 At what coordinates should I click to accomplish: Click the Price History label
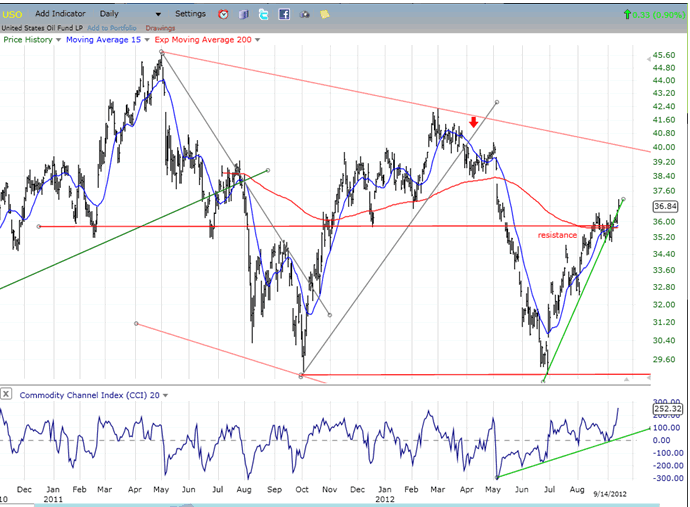click(x=28, y=40)
